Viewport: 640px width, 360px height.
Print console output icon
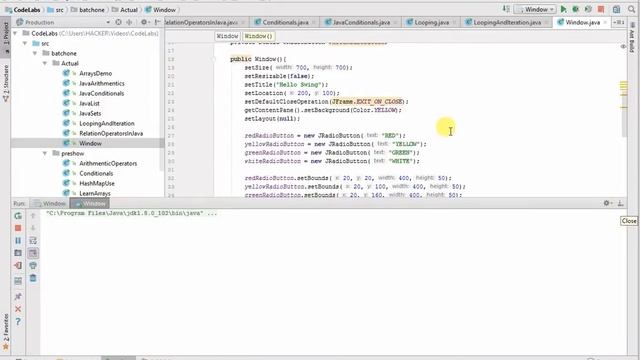click(x=33, y=266)
